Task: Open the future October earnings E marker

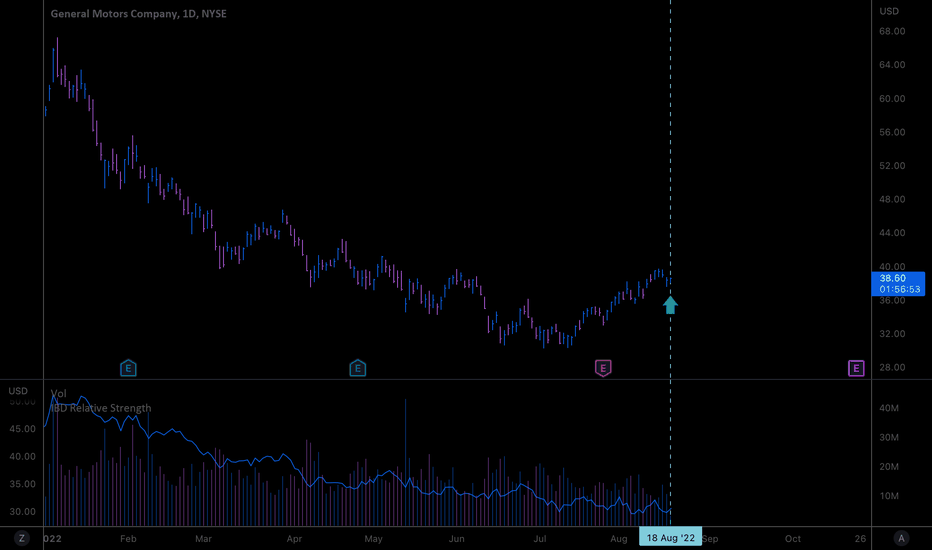Action: point(856,368)
